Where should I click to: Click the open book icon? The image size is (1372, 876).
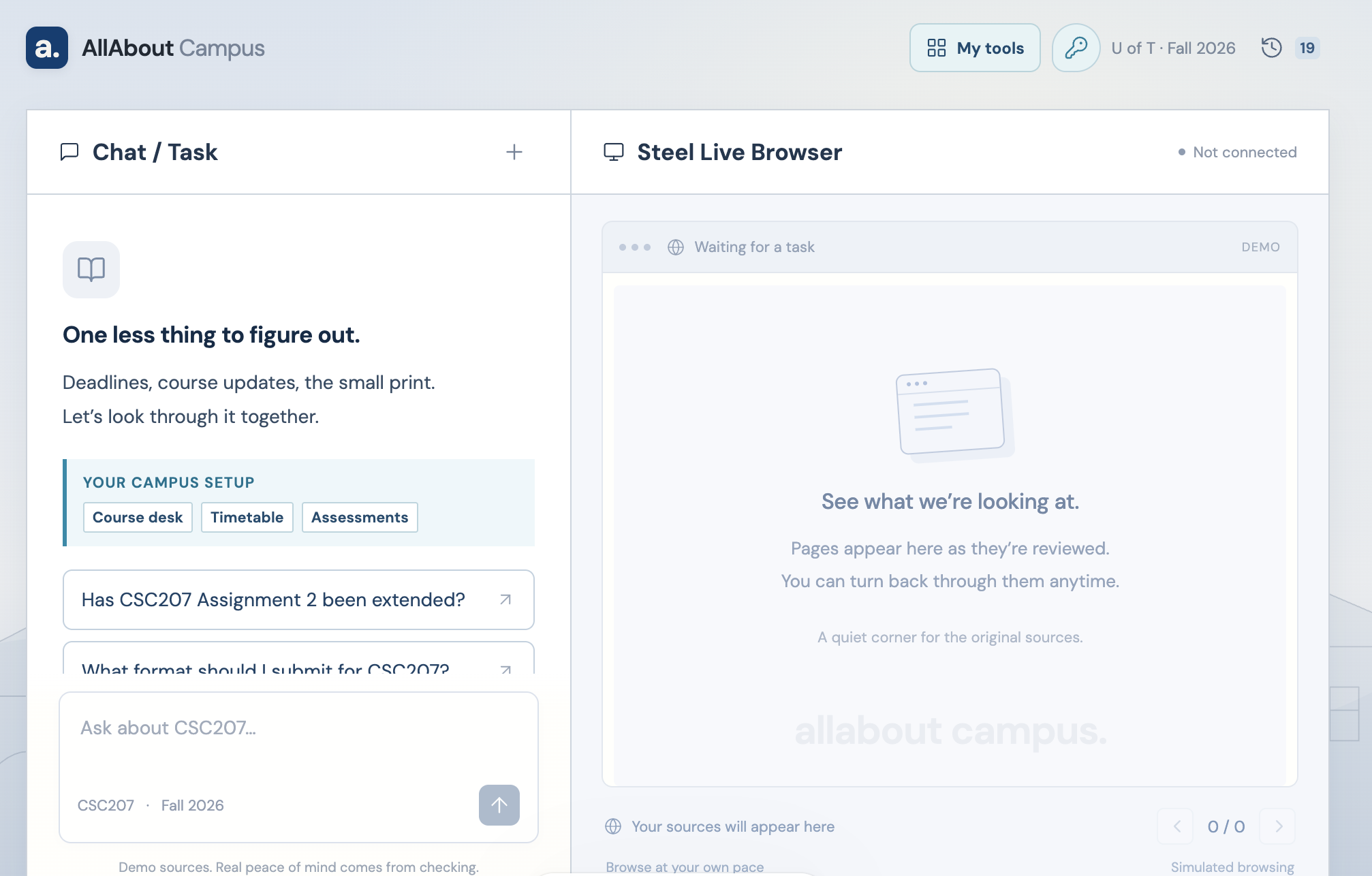(x=91, y=270)
